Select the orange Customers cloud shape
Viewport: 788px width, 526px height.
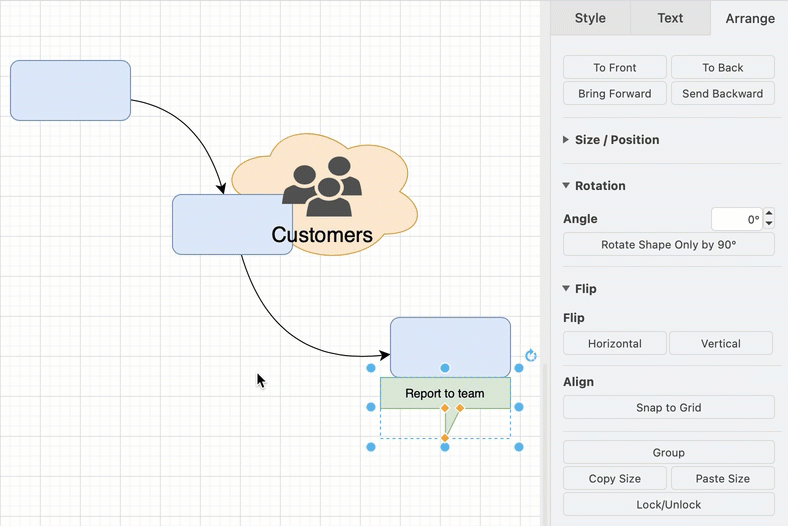click(352, 166)
